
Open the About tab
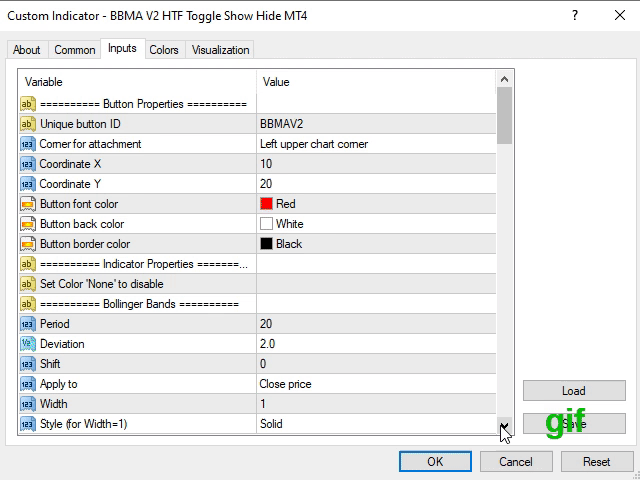[x=27, y=50]
